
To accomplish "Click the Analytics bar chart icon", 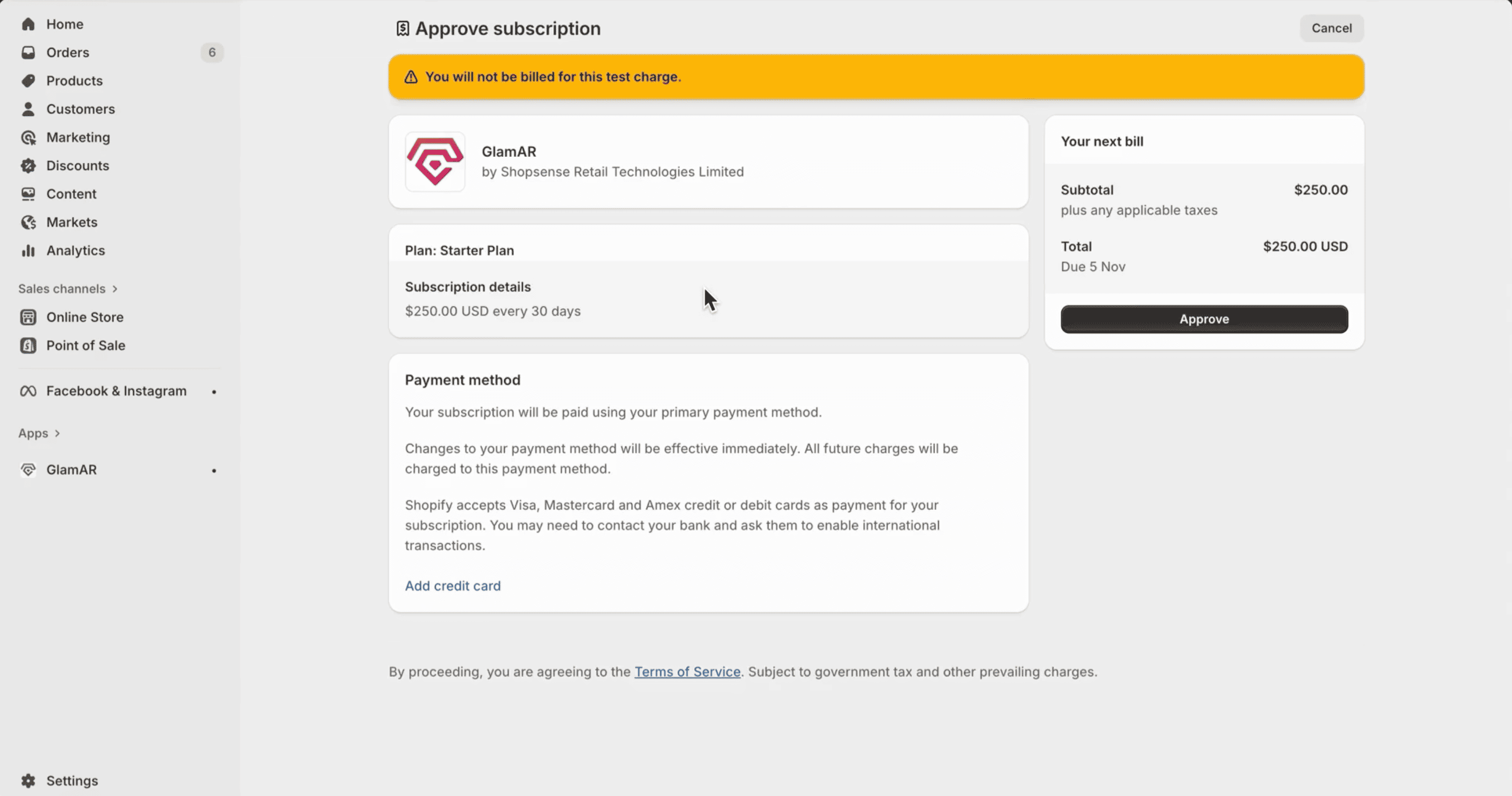I will (28, 251).
